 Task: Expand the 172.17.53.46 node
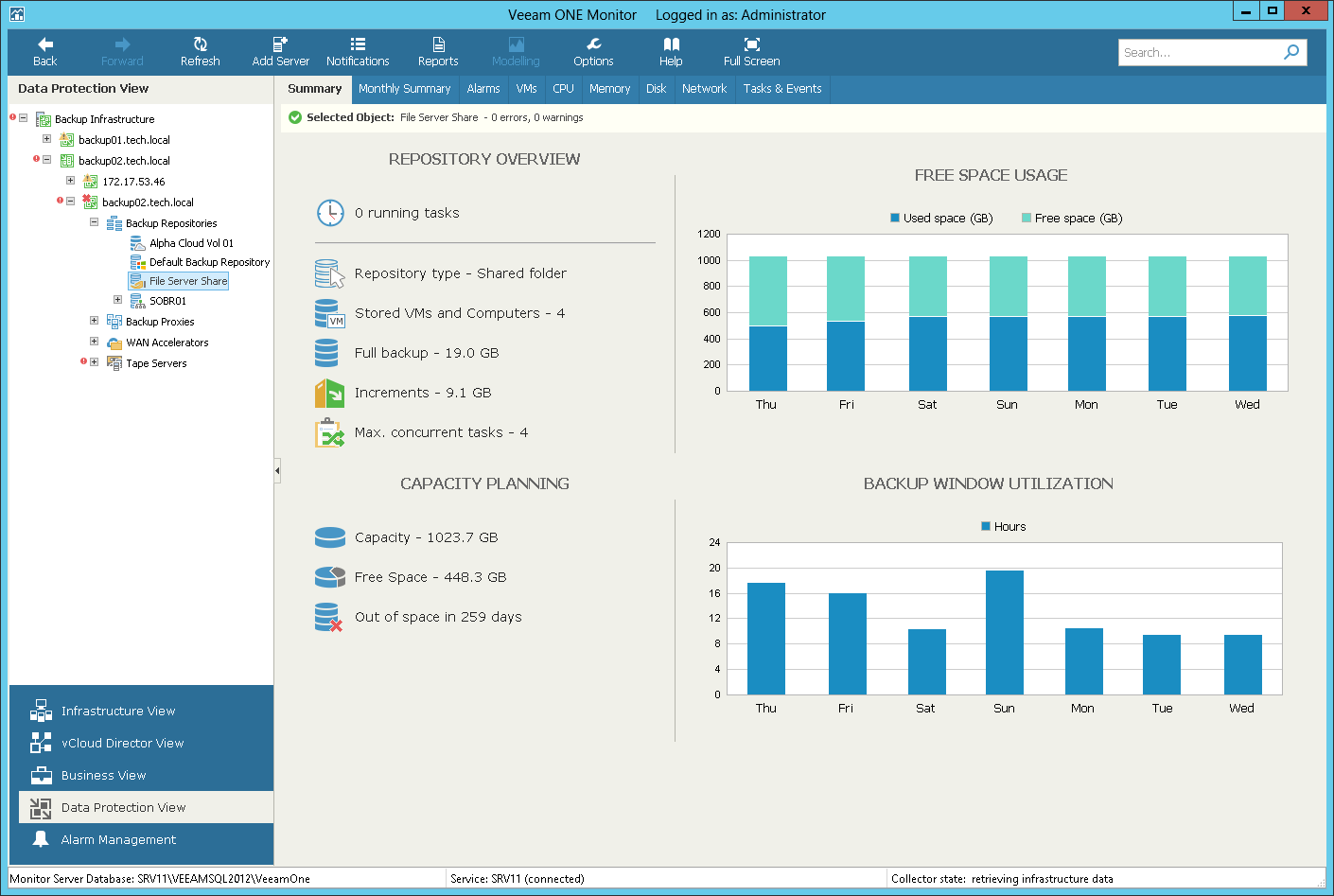[x=70, y=180]
